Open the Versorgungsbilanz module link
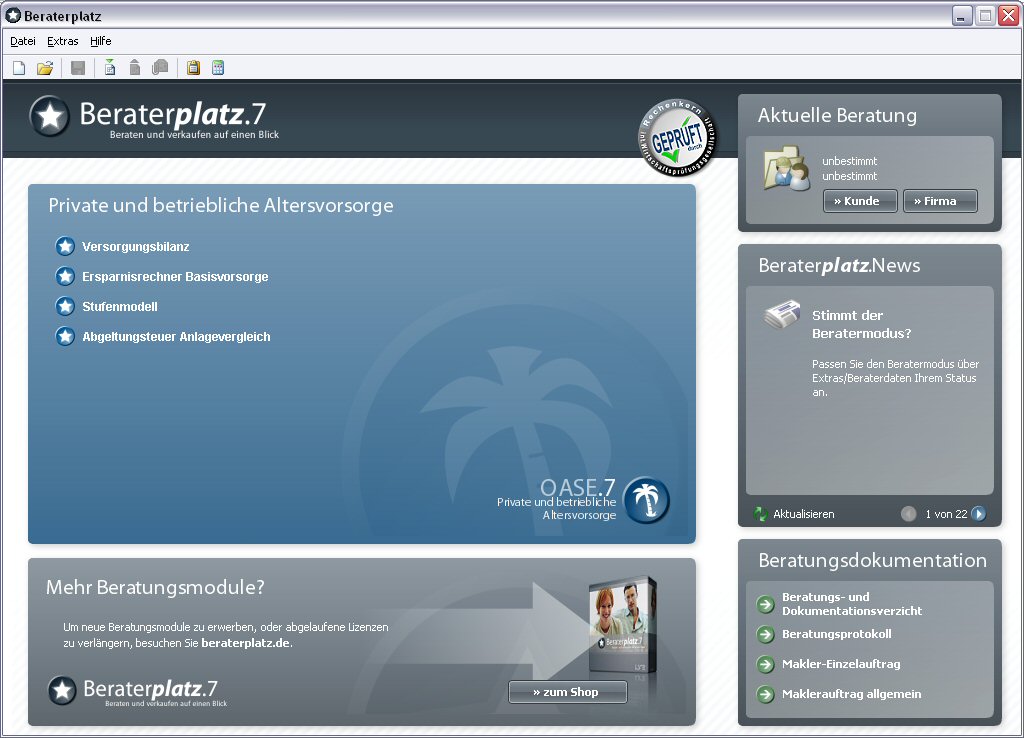This screenshot has height=738, width=1024. [x=136, y=247]
